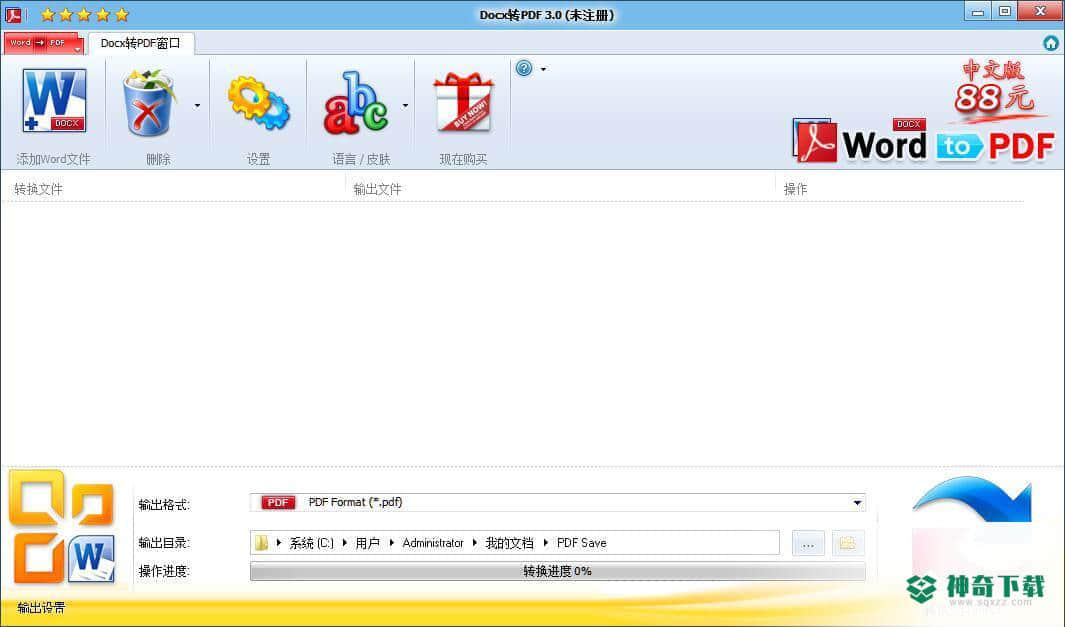Image resolution: width=1065 pixels, height=627 pixels.
Task: Click the 输出设置 label in status bar
Action: 41,608
